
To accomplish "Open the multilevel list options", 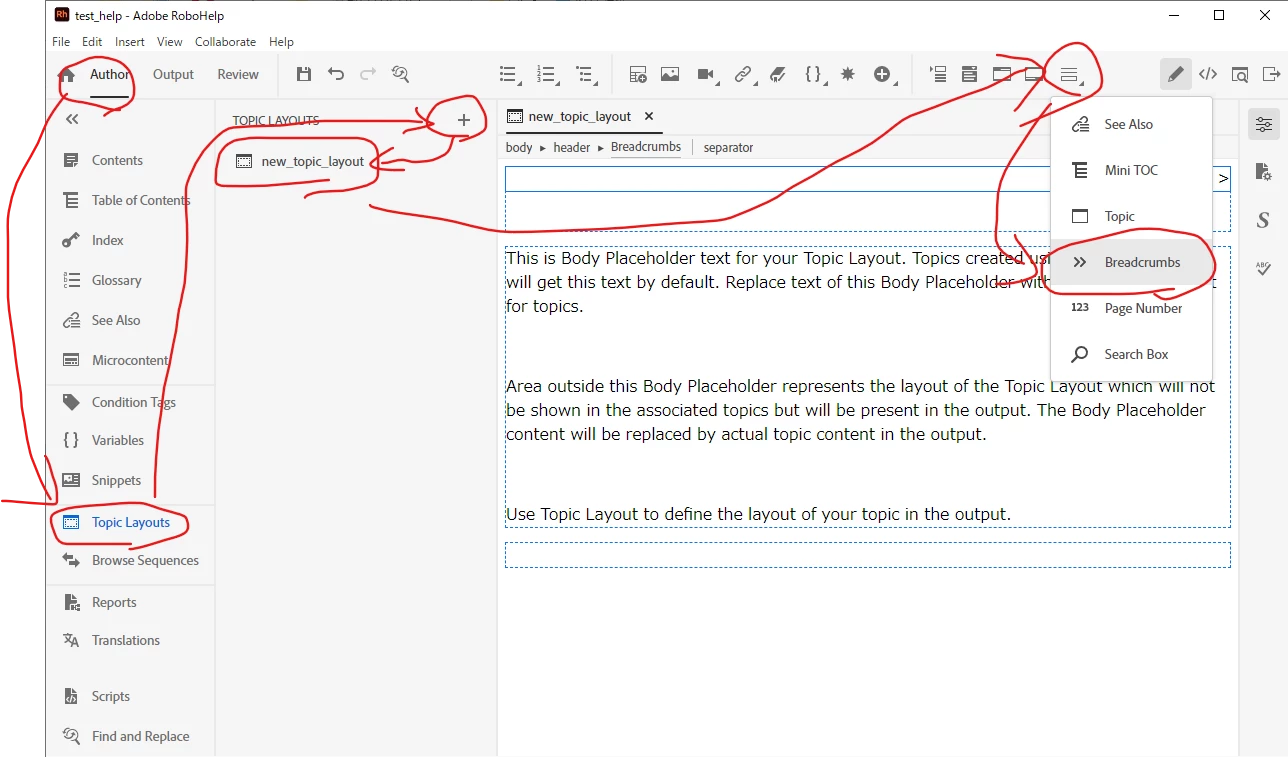I will click(586, 74).
